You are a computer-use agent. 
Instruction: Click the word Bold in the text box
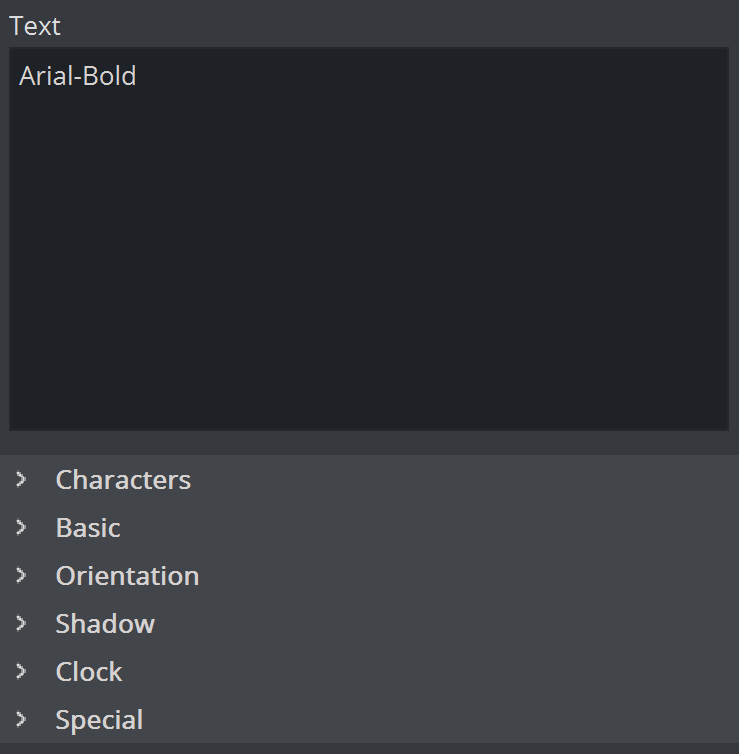coord(109,76)
